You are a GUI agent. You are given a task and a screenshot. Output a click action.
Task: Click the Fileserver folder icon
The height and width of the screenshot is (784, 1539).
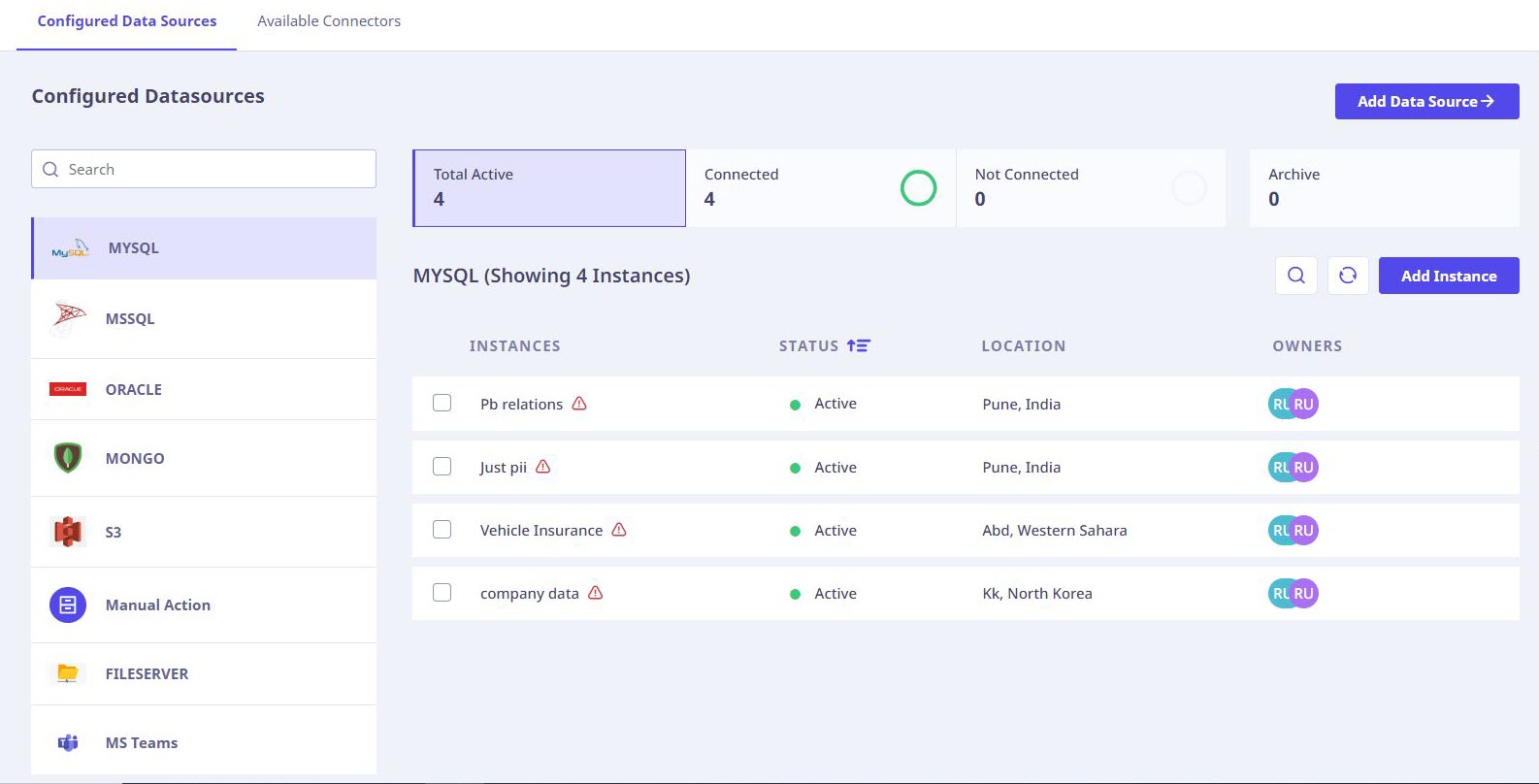pyautogui.click(x=68, y=673)
